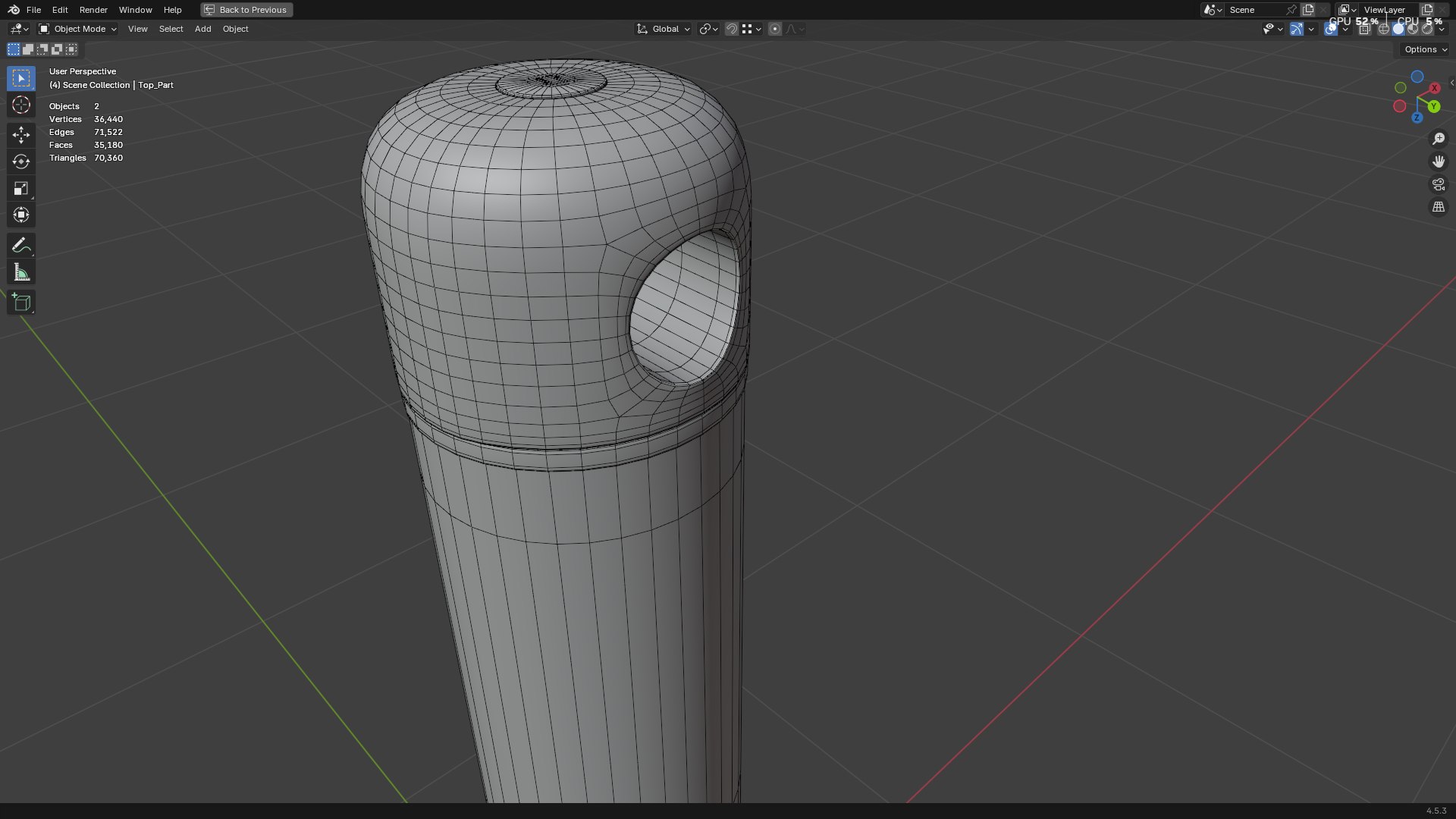Toggle show overlays button
The width and height of the screenshot is (1456, 819).
click(1331, 29)
